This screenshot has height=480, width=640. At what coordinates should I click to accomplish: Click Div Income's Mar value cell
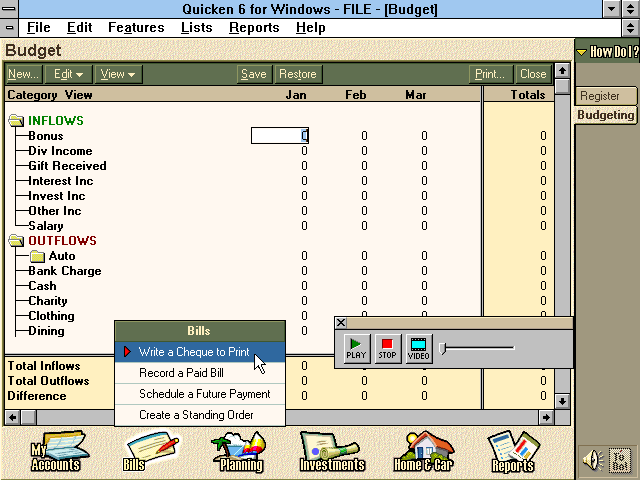tap(424, 151)
